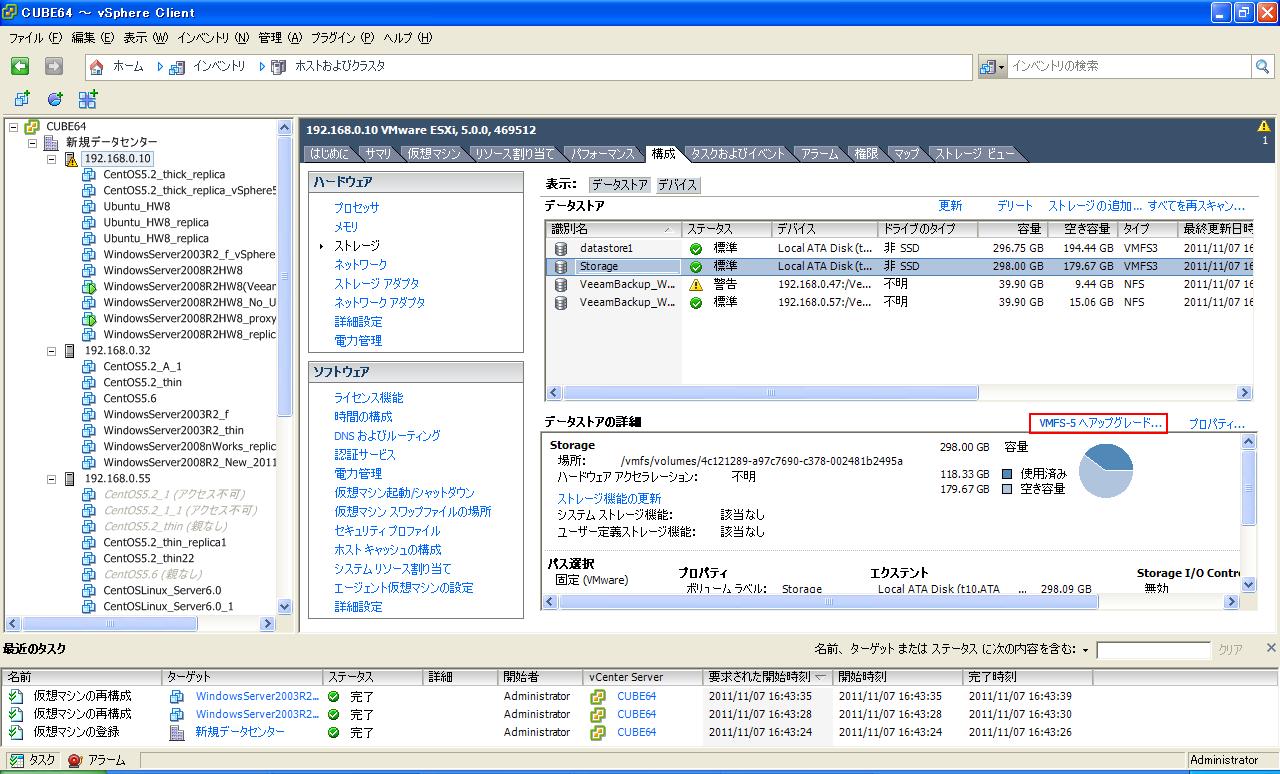Click the VMFS-5へアップグレード link
This screenshot has height=774, width=1280.
coord(1100,424)
